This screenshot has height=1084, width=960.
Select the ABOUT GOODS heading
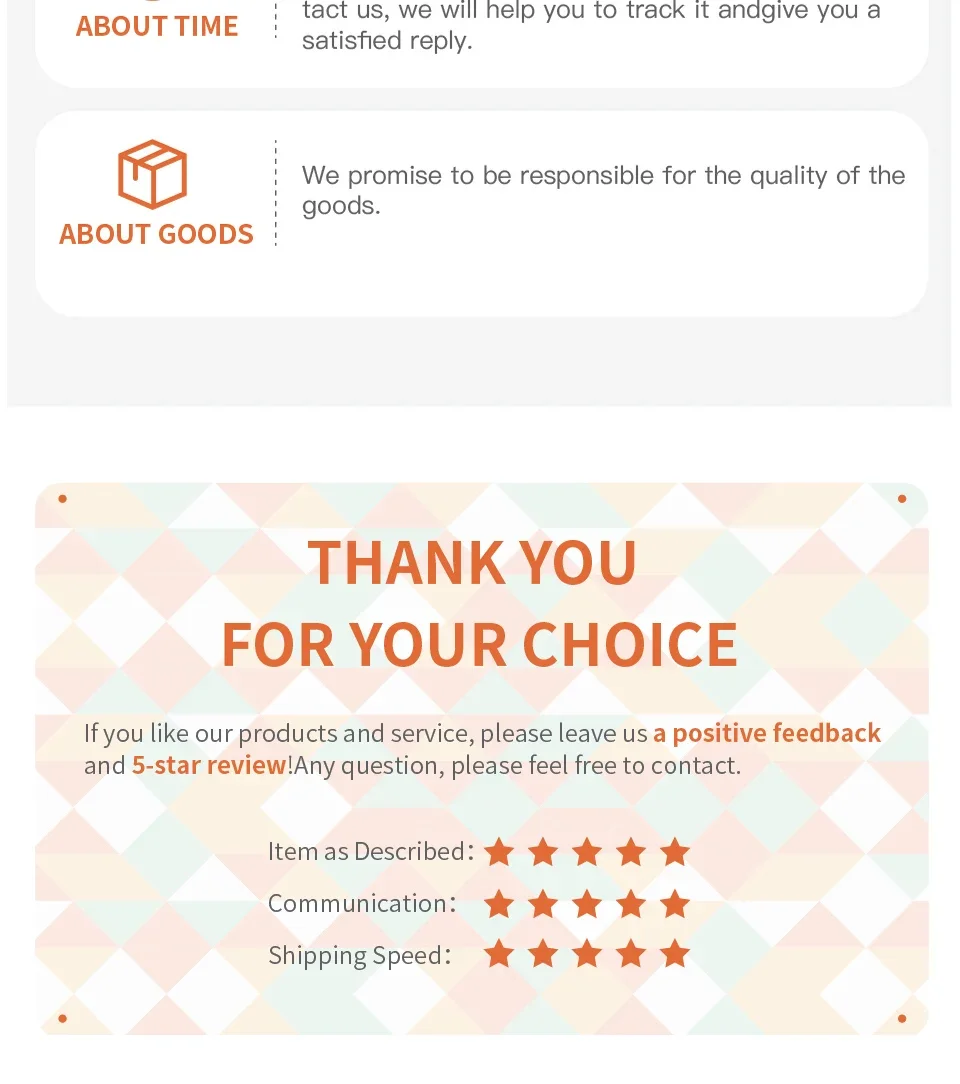pos(156,234)
